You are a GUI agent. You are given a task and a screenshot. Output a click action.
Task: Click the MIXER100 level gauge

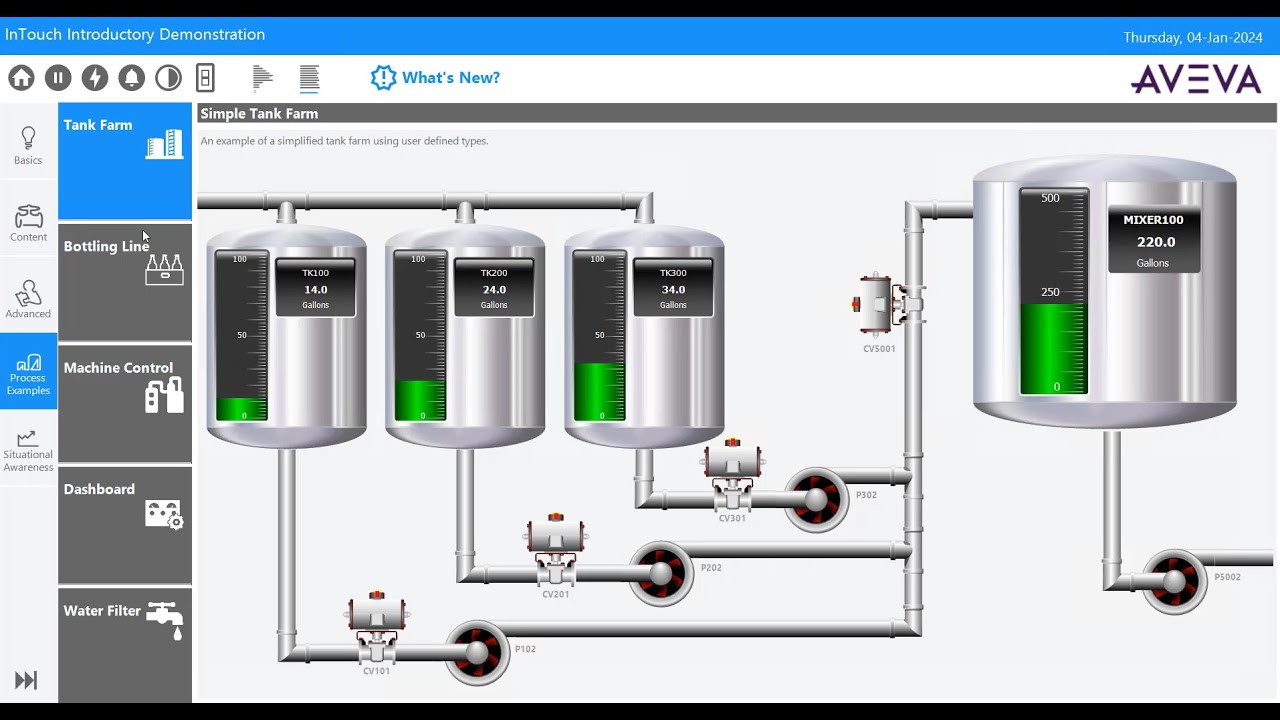click(x=1053, y=292)
